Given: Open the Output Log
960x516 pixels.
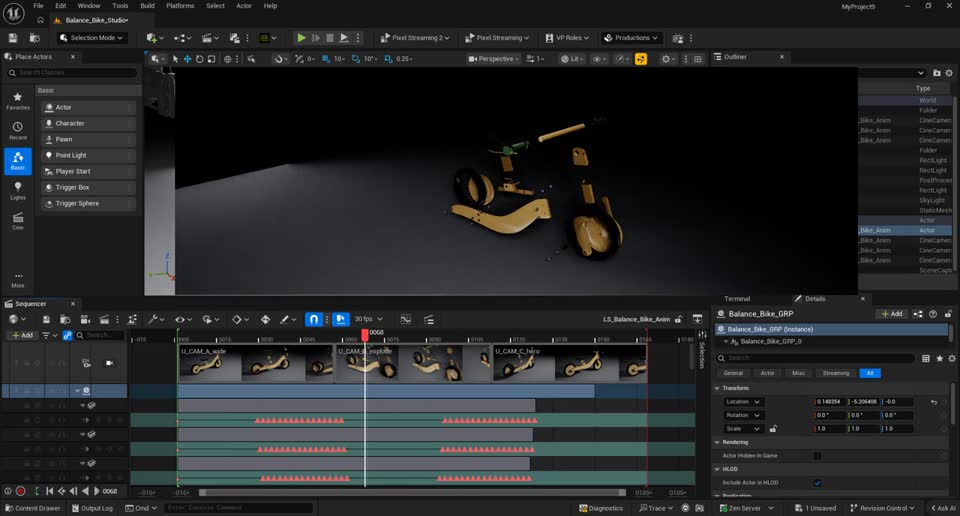Looking at the screenshot, I should (92, 508).
